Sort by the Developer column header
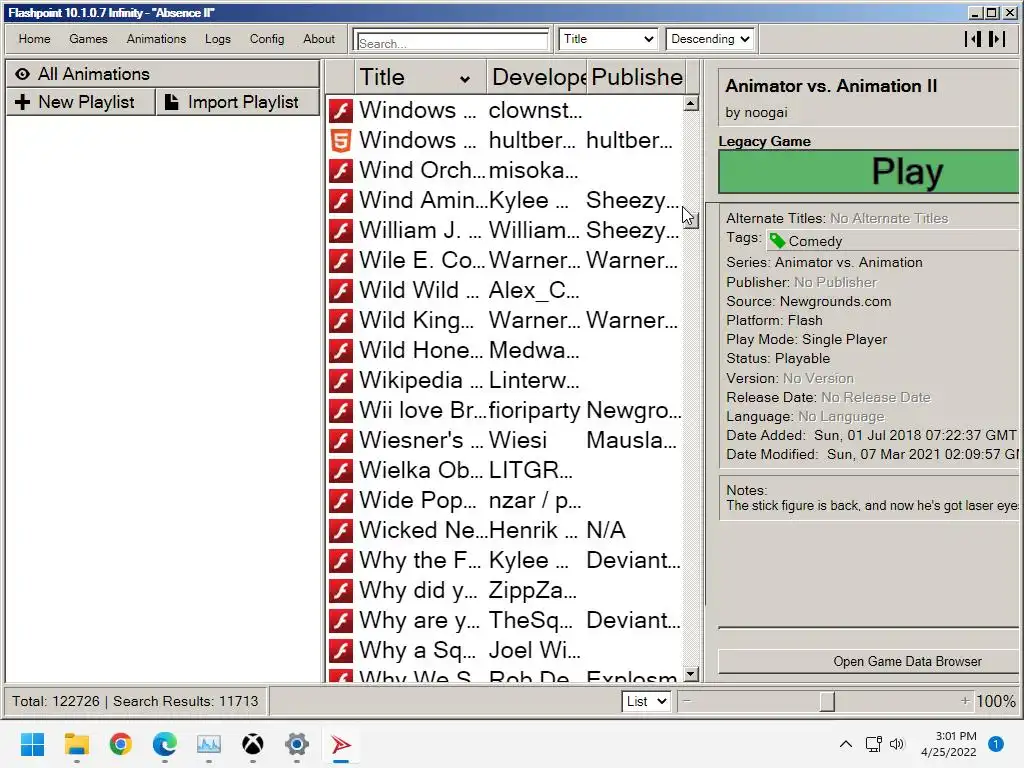The image size is (1024, 768). [x=537, y=77]
